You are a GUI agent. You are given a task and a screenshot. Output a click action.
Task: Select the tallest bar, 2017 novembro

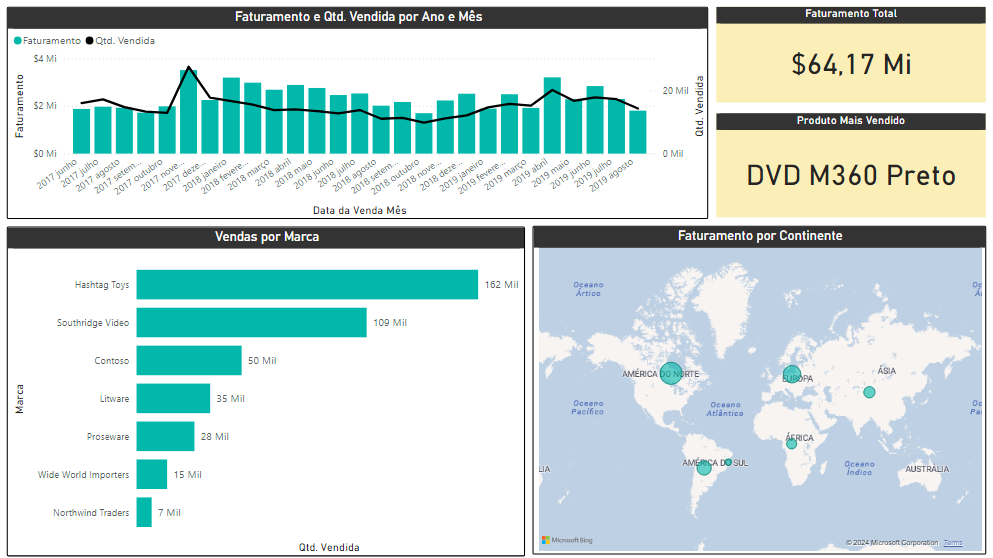pyautogui.click(x=189, y=111)
